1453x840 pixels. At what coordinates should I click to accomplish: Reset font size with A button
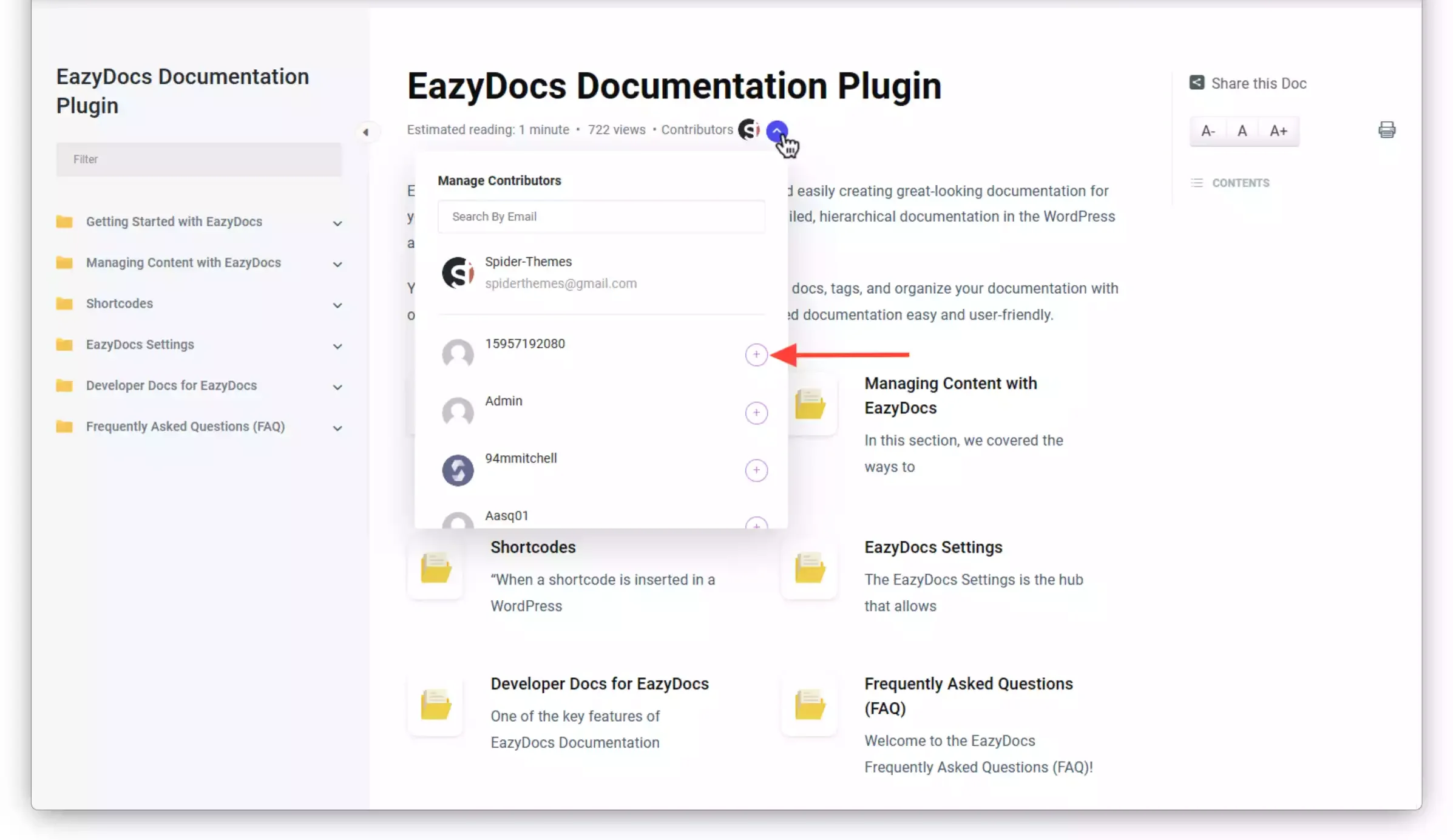(x=1242, y=130)
